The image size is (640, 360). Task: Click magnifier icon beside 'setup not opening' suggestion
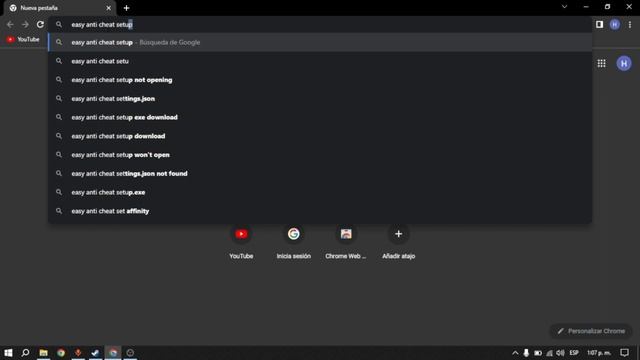[59, 80]
